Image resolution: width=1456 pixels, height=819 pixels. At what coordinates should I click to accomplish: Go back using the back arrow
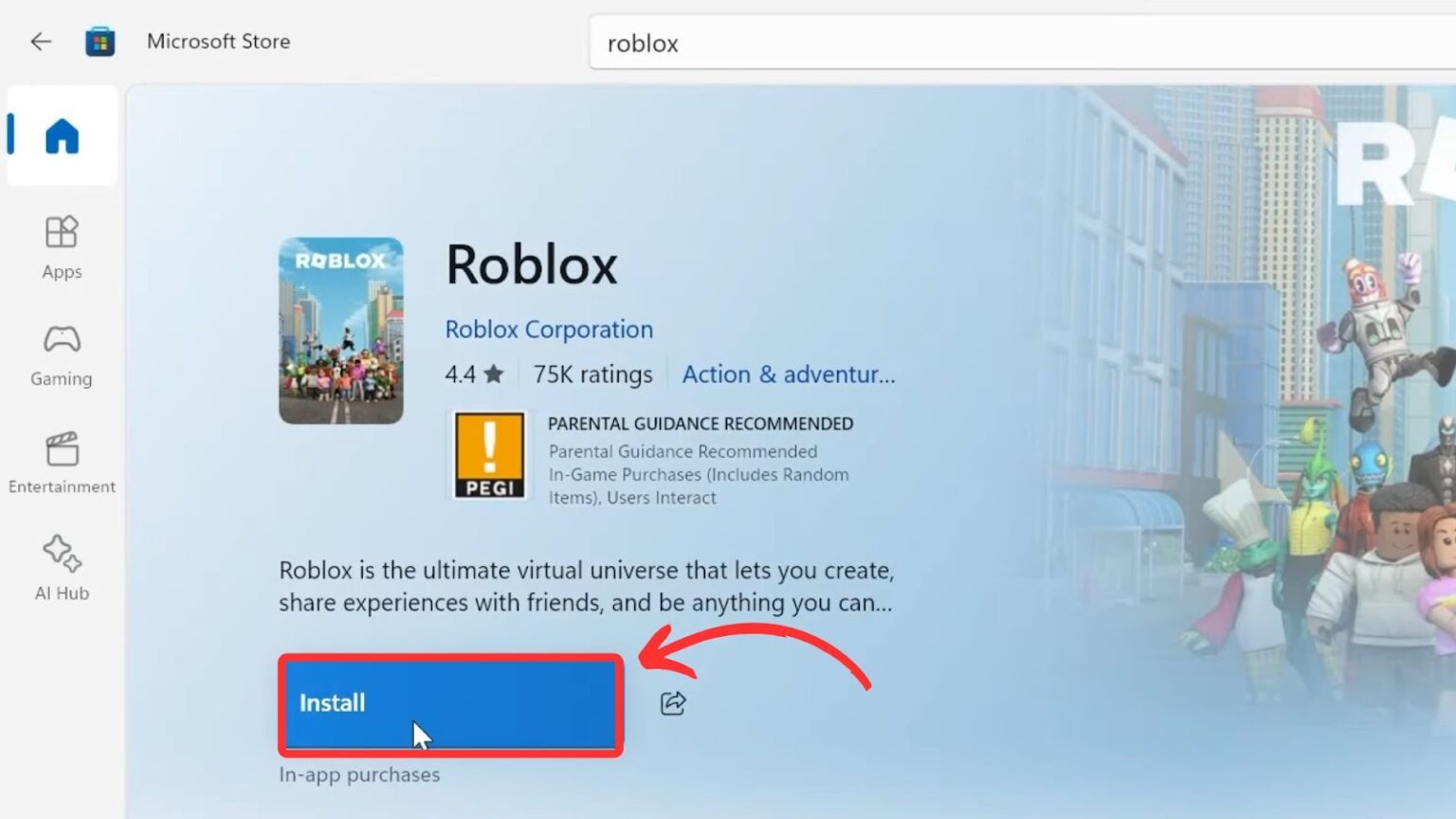[x=41, y=42]
